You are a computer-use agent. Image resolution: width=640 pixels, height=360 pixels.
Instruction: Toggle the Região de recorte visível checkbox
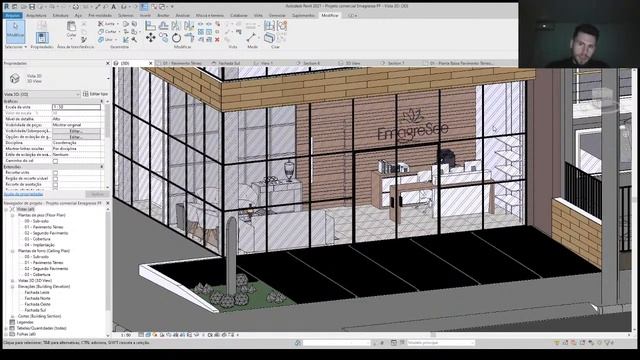[55, 179]
